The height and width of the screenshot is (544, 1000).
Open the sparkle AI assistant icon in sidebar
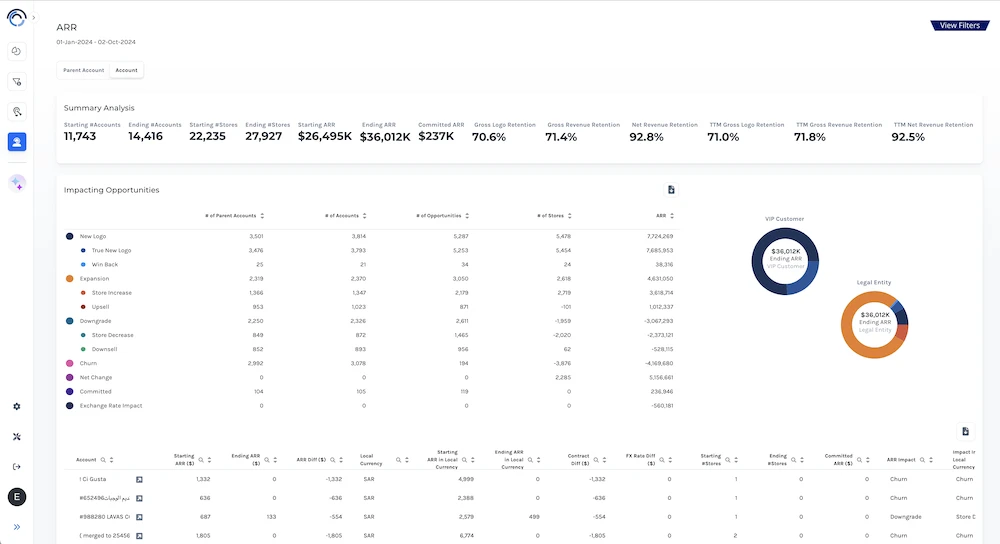[17, 183]
